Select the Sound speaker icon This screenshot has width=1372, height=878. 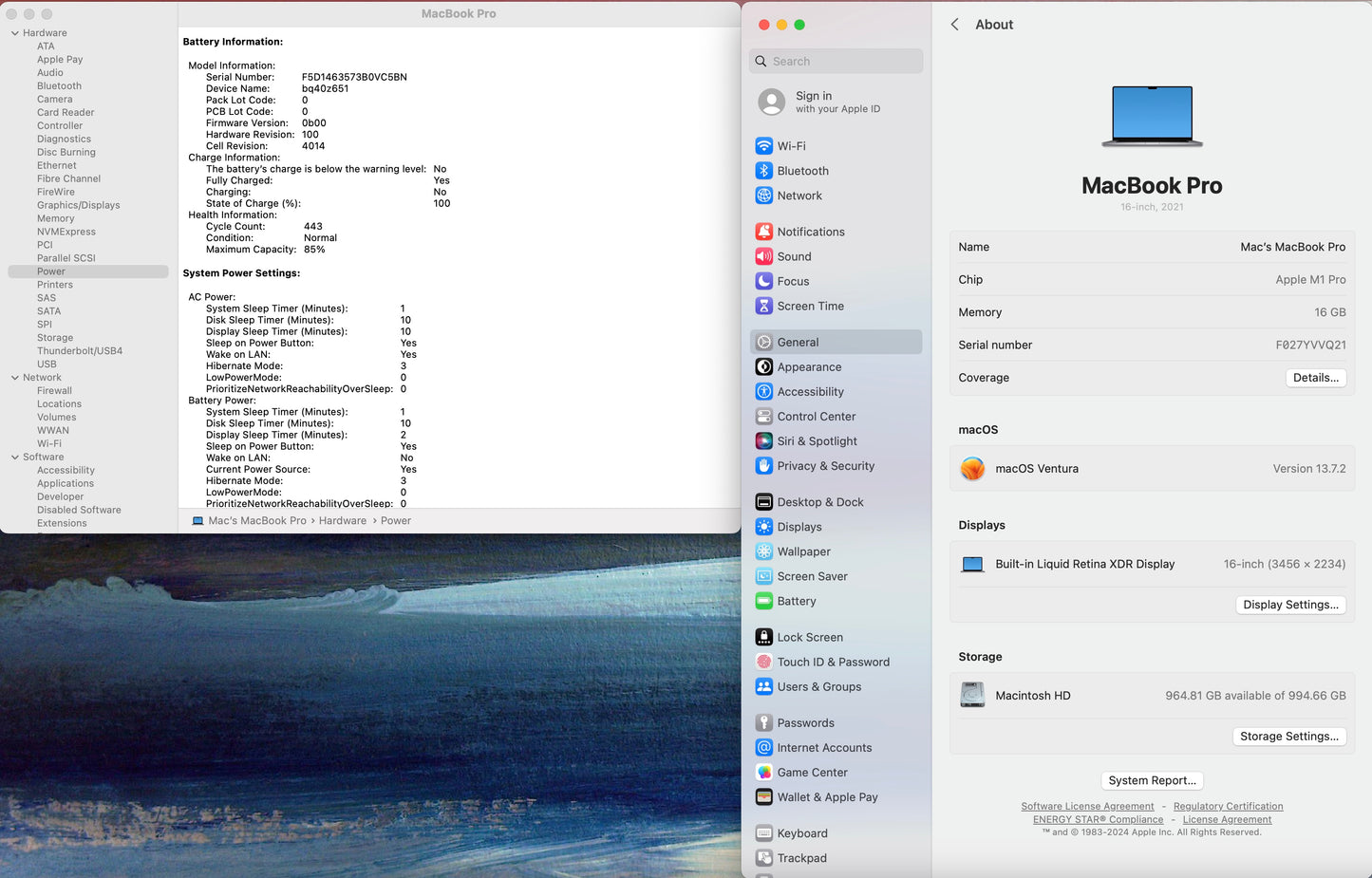pos(764,256)
